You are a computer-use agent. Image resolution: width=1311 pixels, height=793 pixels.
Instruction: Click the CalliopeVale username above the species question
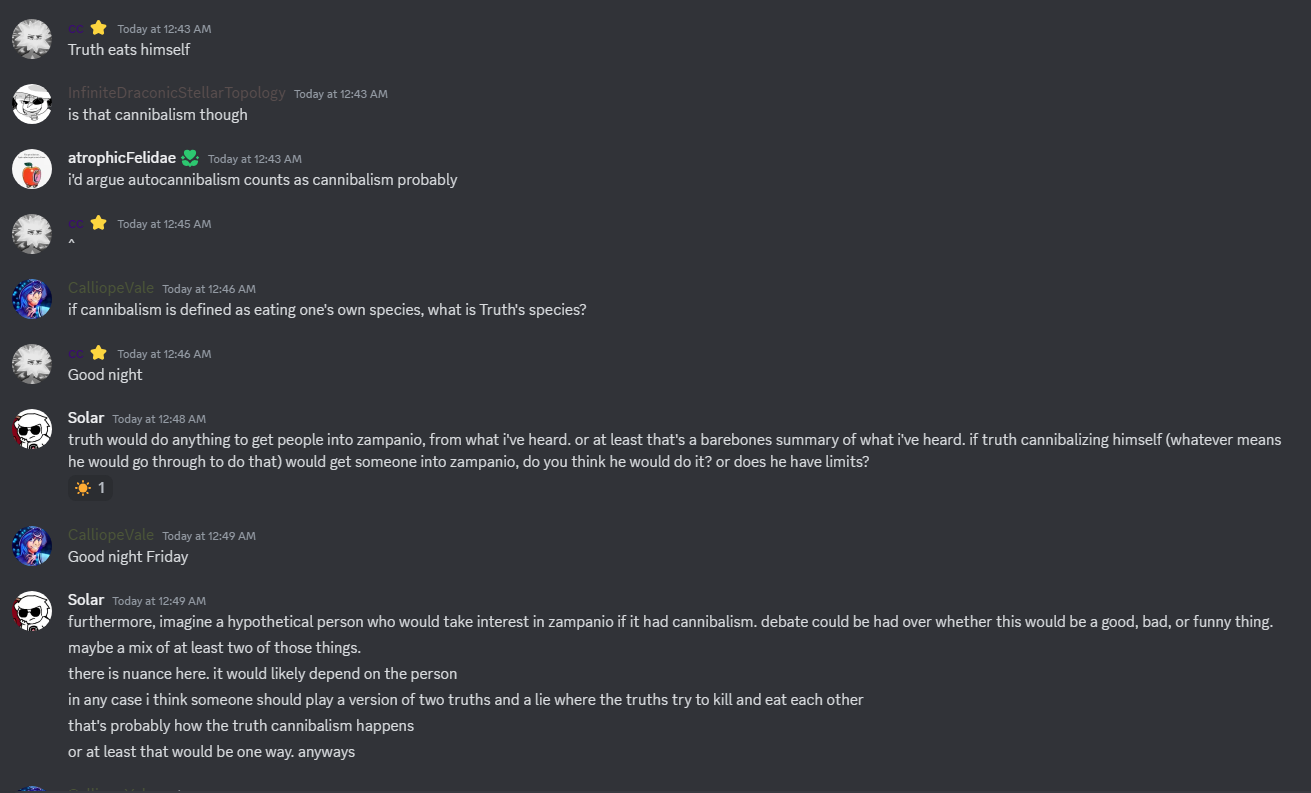click(x=111, y=288)
